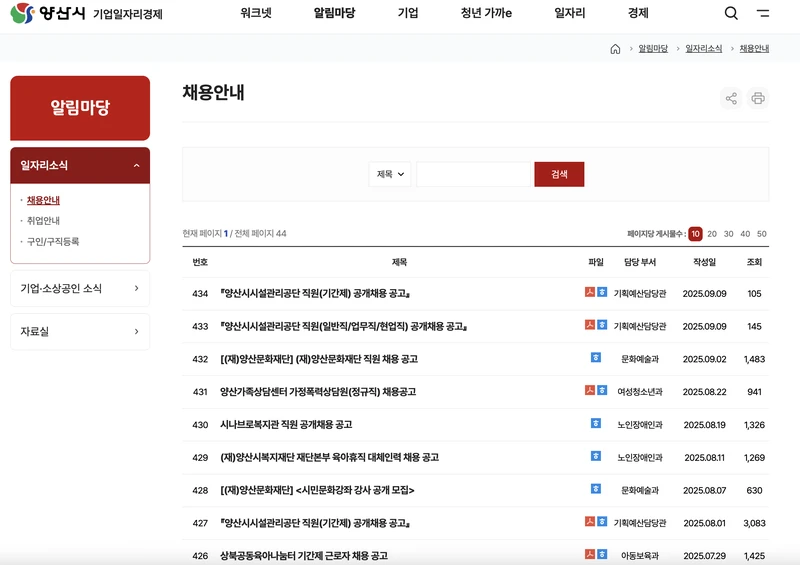The image size is (800, 565).
Task: Download PDF attachment for post 426
Action: [x=590, y=554]
